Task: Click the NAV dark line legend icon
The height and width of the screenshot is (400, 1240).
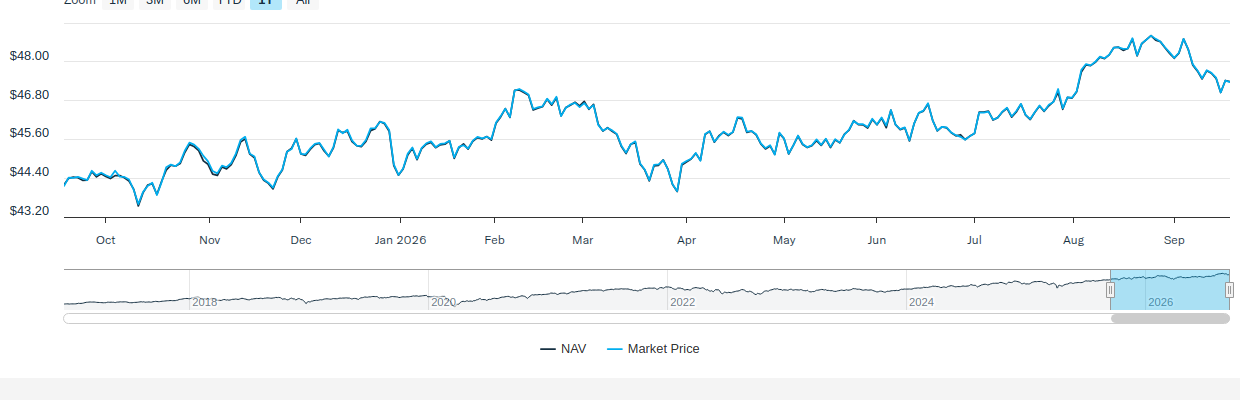Action: (x=548, y=349)
